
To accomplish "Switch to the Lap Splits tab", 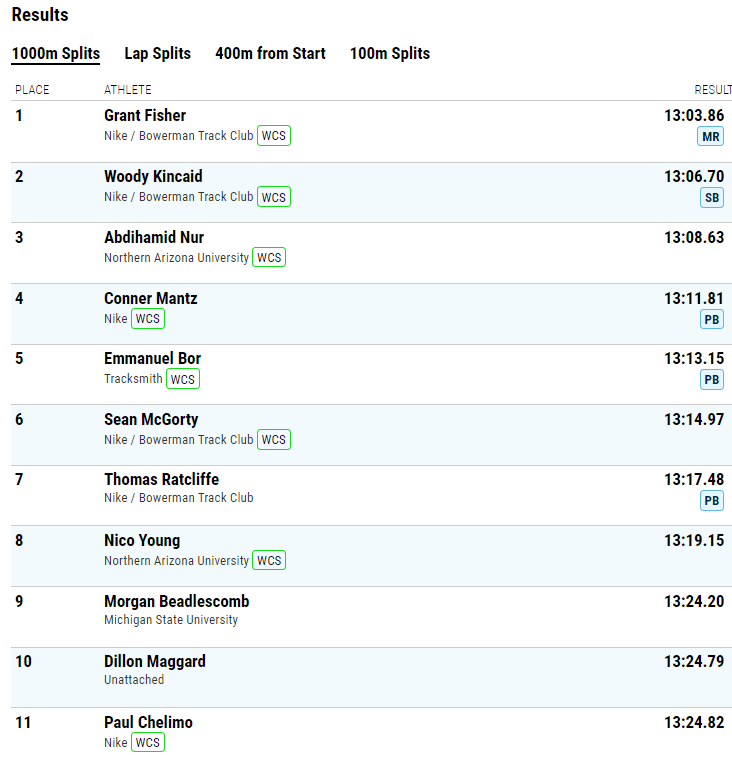I will [x=157, y=54].
